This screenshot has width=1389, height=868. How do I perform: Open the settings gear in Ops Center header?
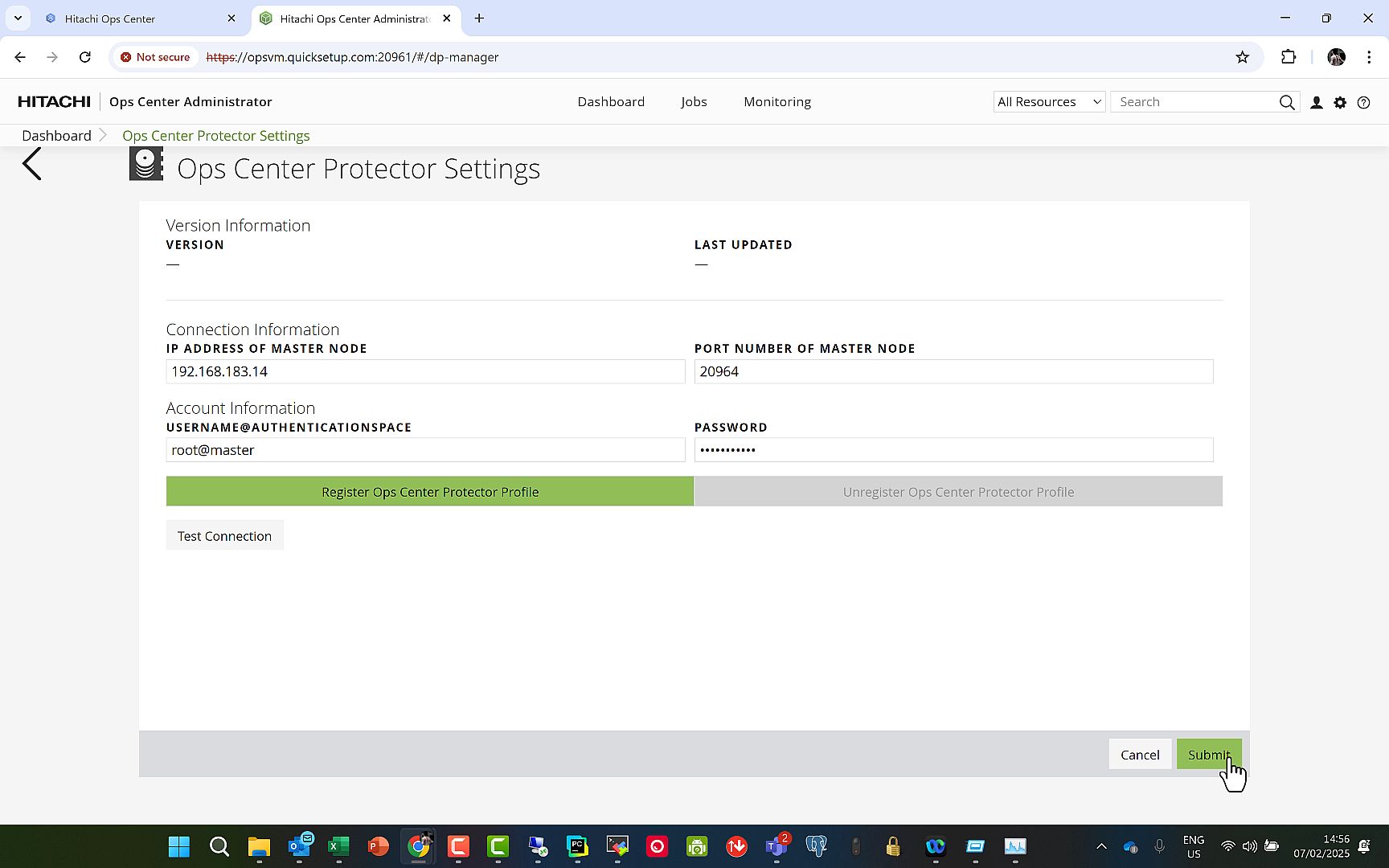(x=1340, y=102)
